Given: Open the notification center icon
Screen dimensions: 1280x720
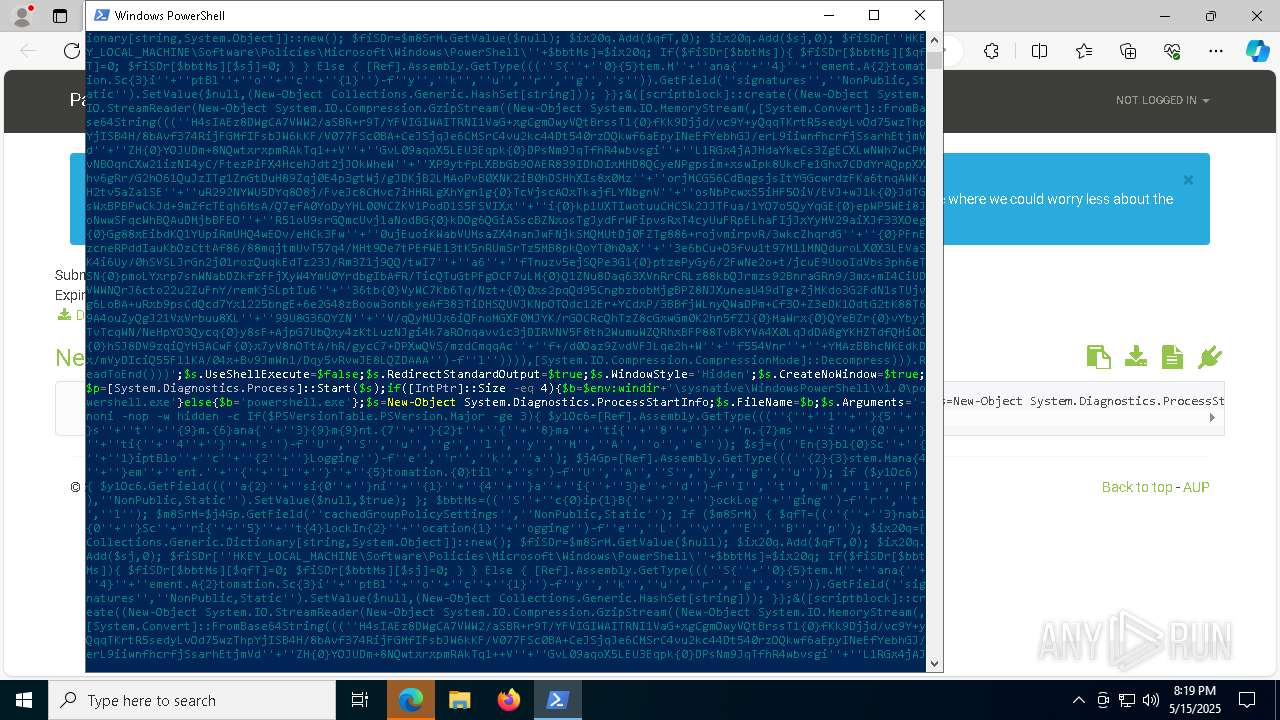Looking at the screenshot, I should click(x=1247, y=700).
